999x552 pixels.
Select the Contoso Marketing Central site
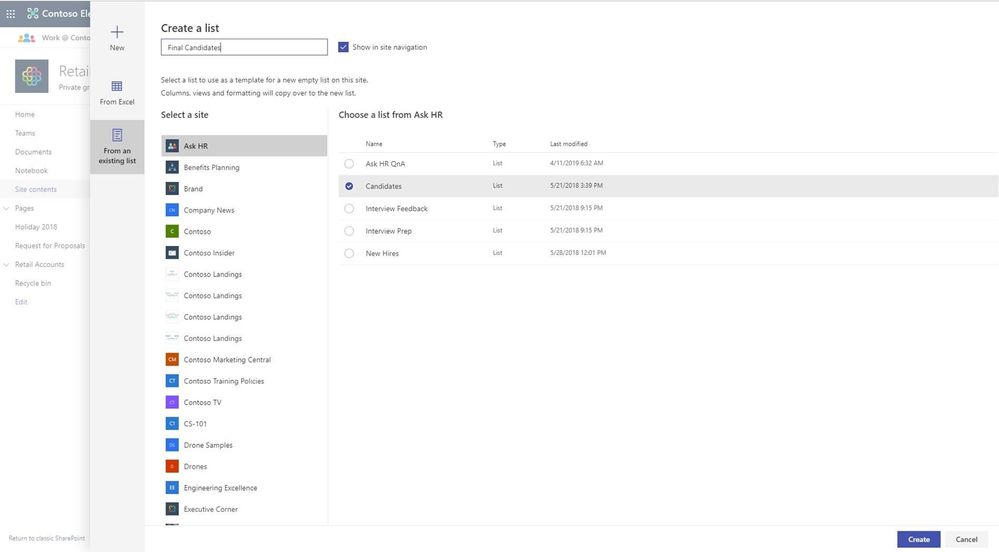244,360
